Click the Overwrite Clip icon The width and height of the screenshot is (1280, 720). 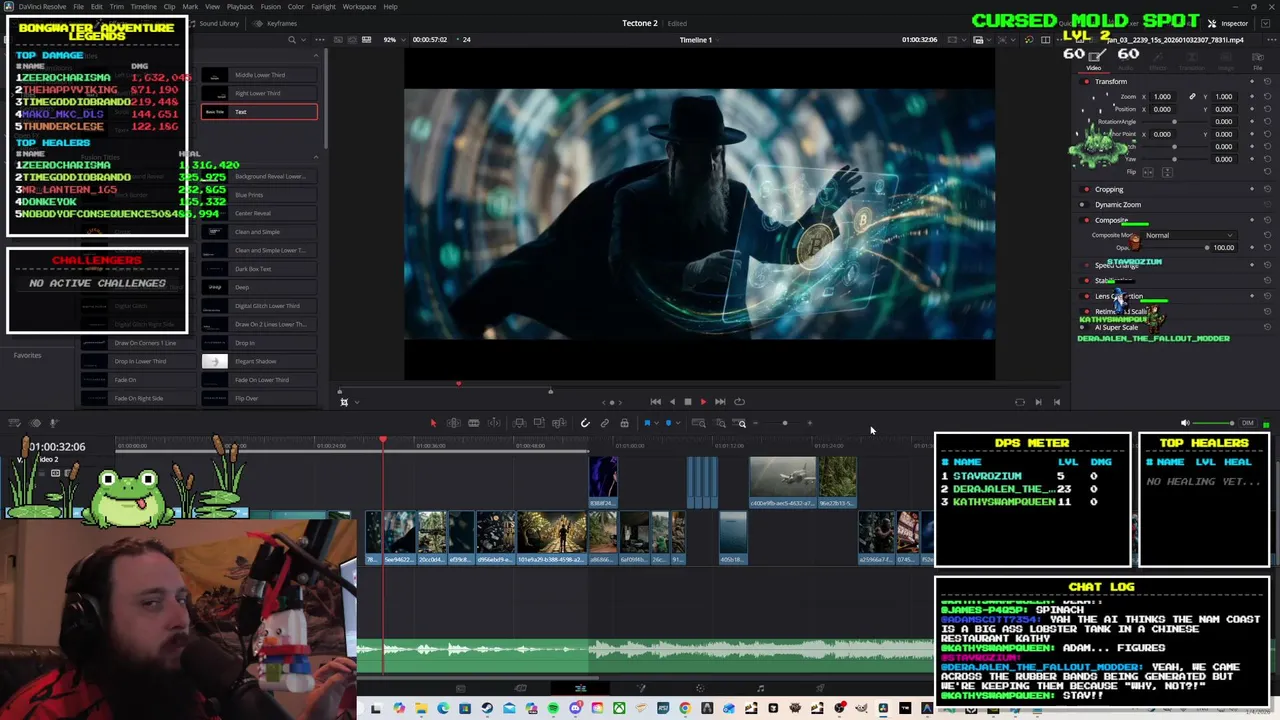(x=539, y=423)
